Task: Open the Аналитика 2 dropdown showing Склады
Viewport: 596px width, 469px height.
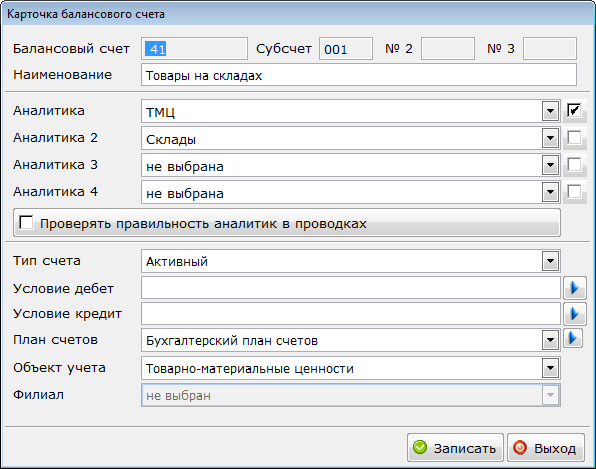Action: [550, 138]
